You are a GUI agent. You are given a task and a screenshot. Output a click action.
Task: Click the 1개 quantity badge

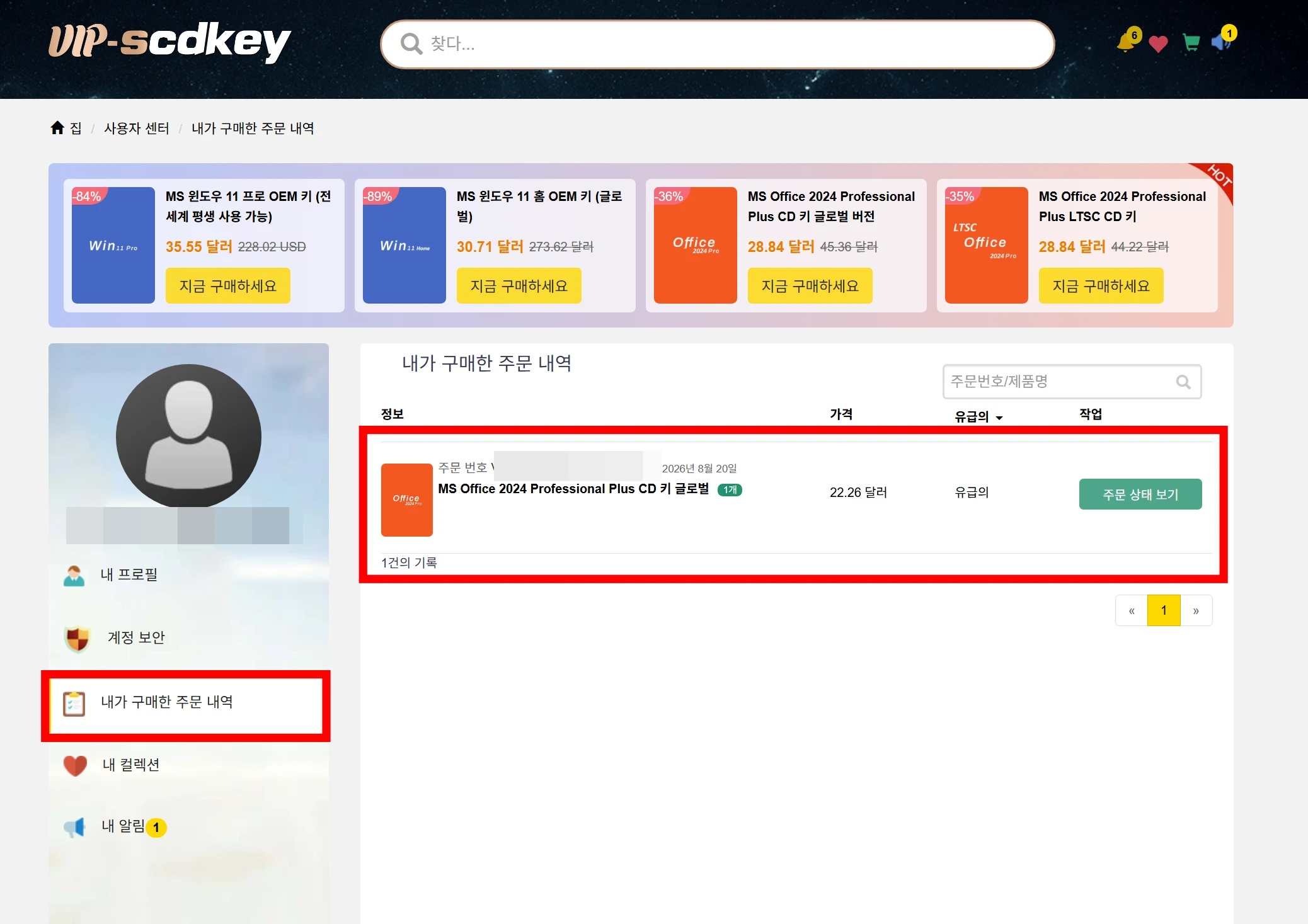730,490
